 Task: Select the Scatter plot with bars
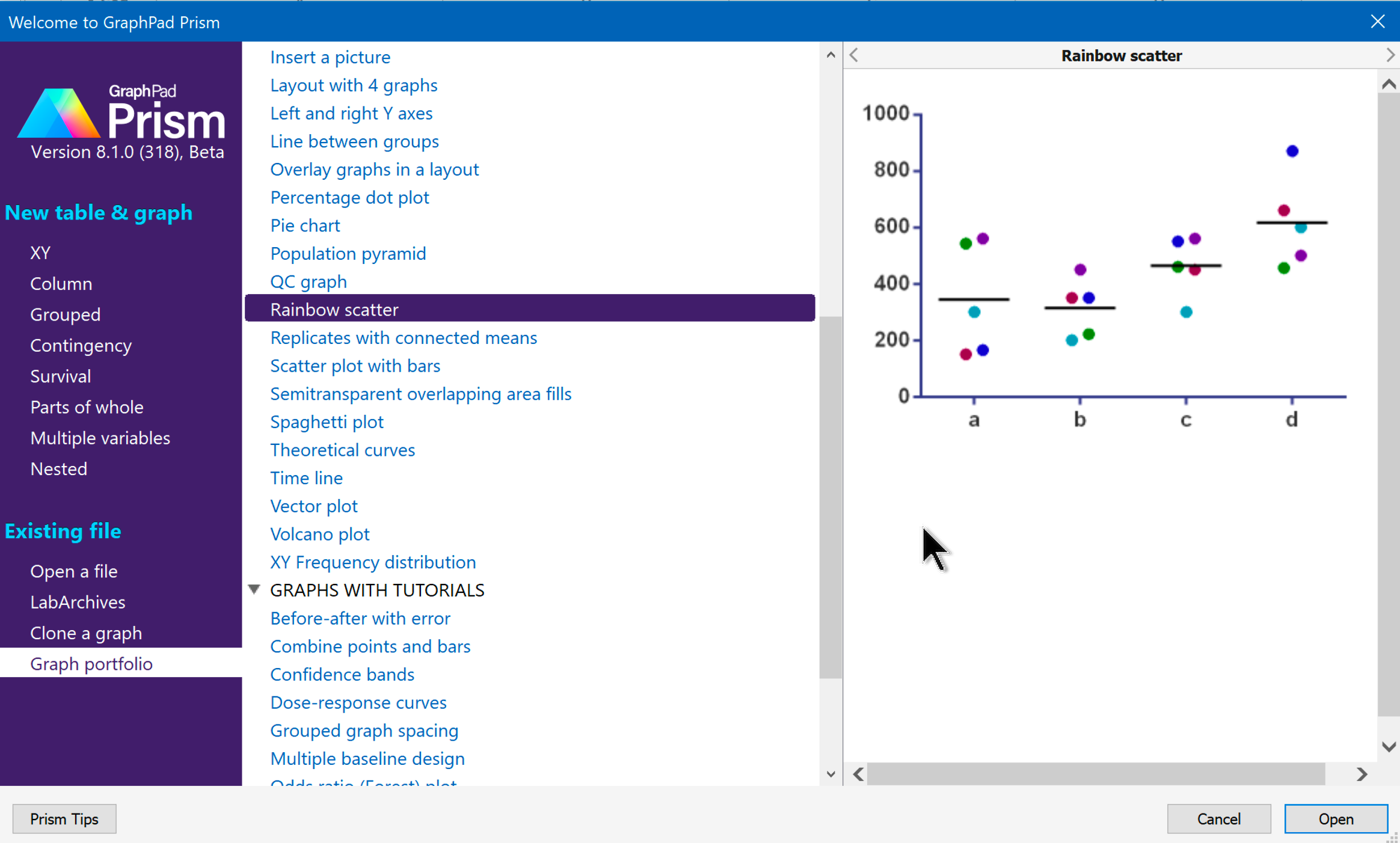tap(356, 365)
